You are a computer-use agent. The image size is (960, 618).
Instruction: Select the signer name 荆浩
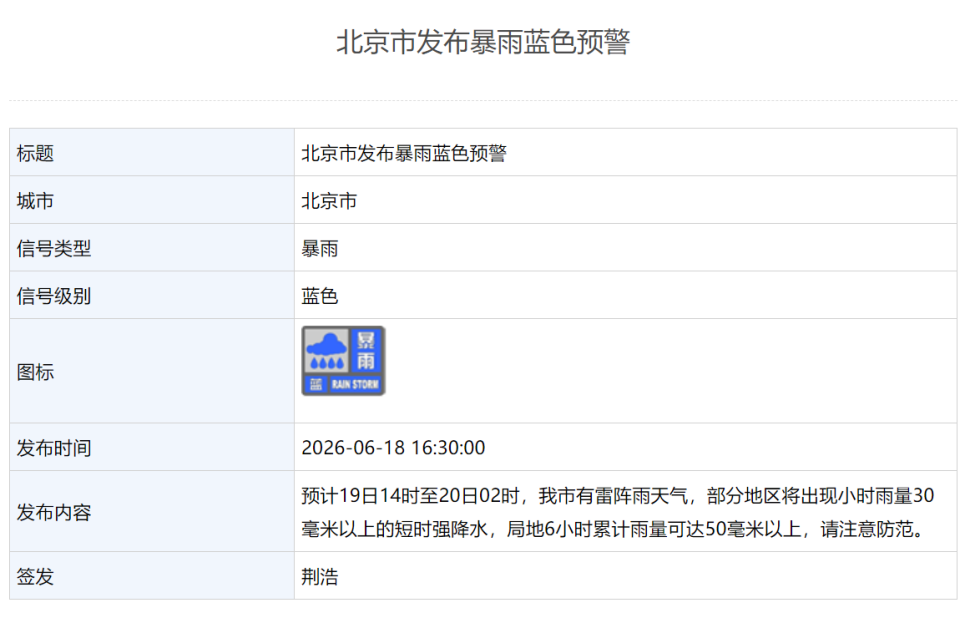pyautogui.click(x=320, y=576)
